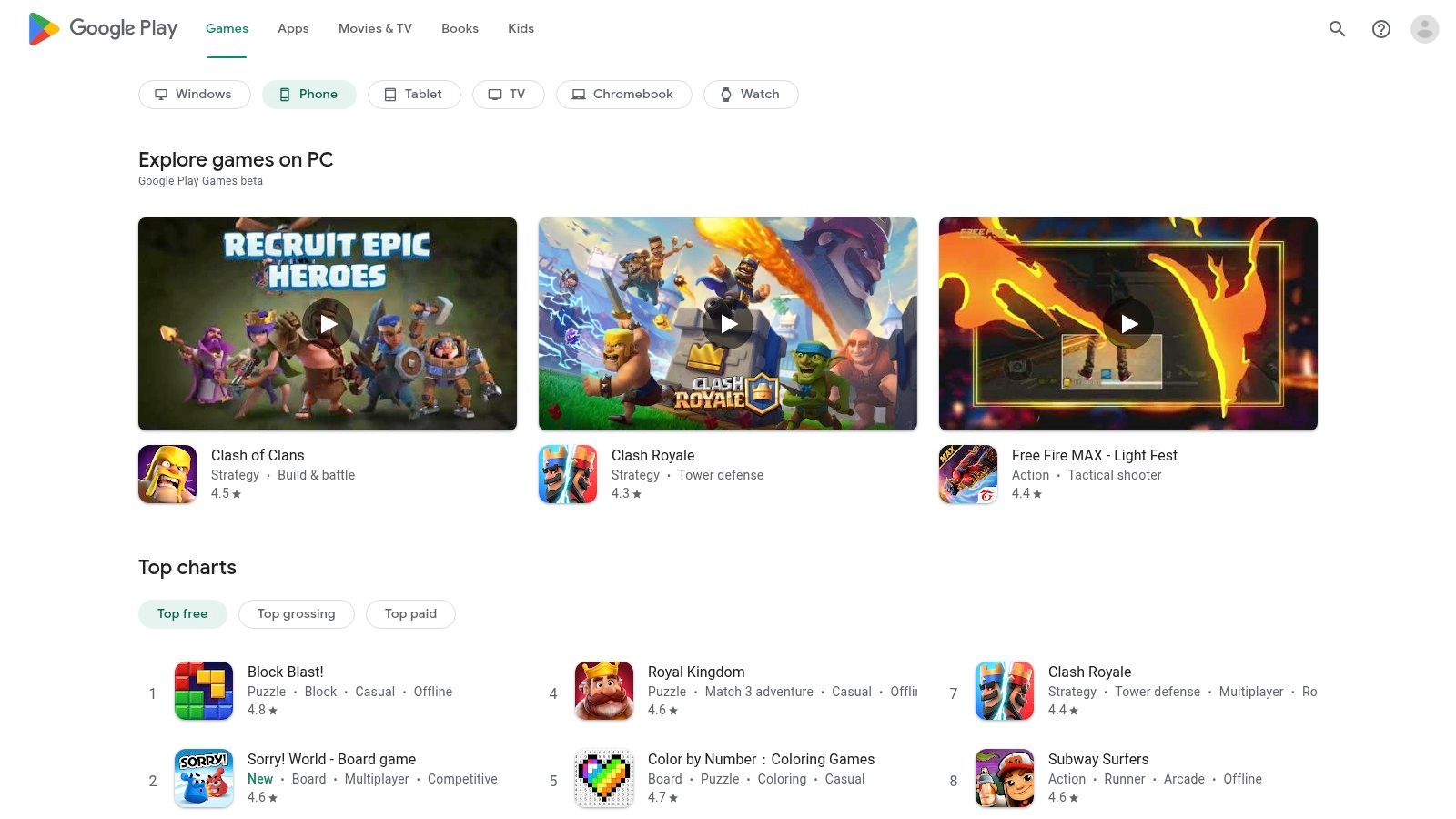
Task: Click the Google Play logo
Action: (x=103, y=29)
